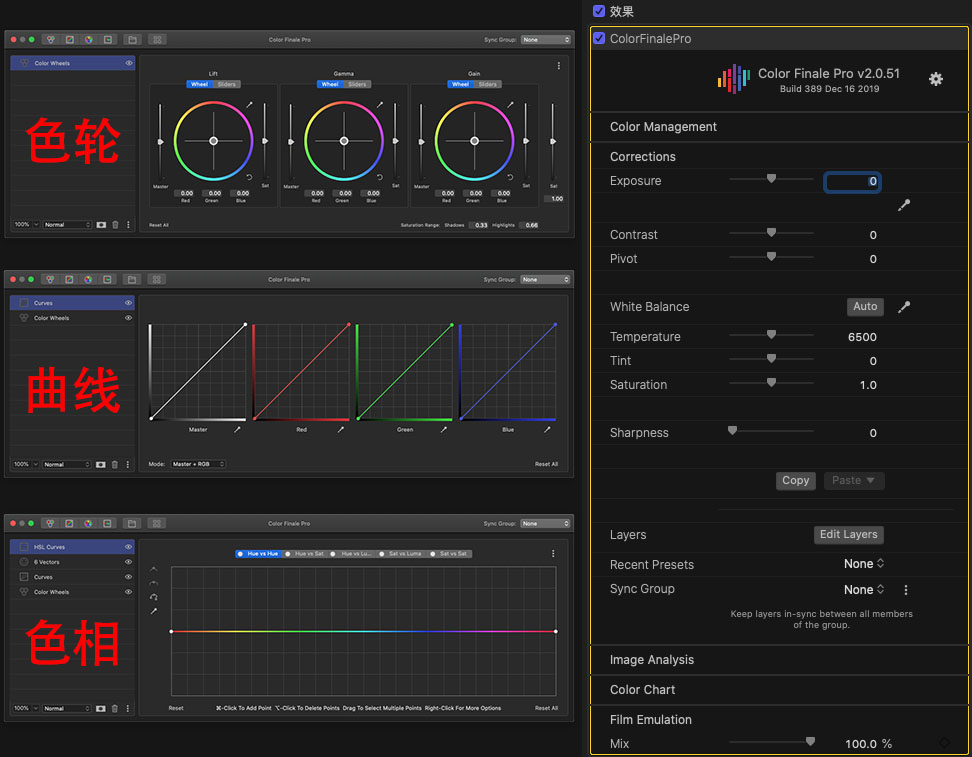This screenshot has width=972, height=757.
Task: Click Reset All in the Color Wheels window
Action: tap(159, 225)
